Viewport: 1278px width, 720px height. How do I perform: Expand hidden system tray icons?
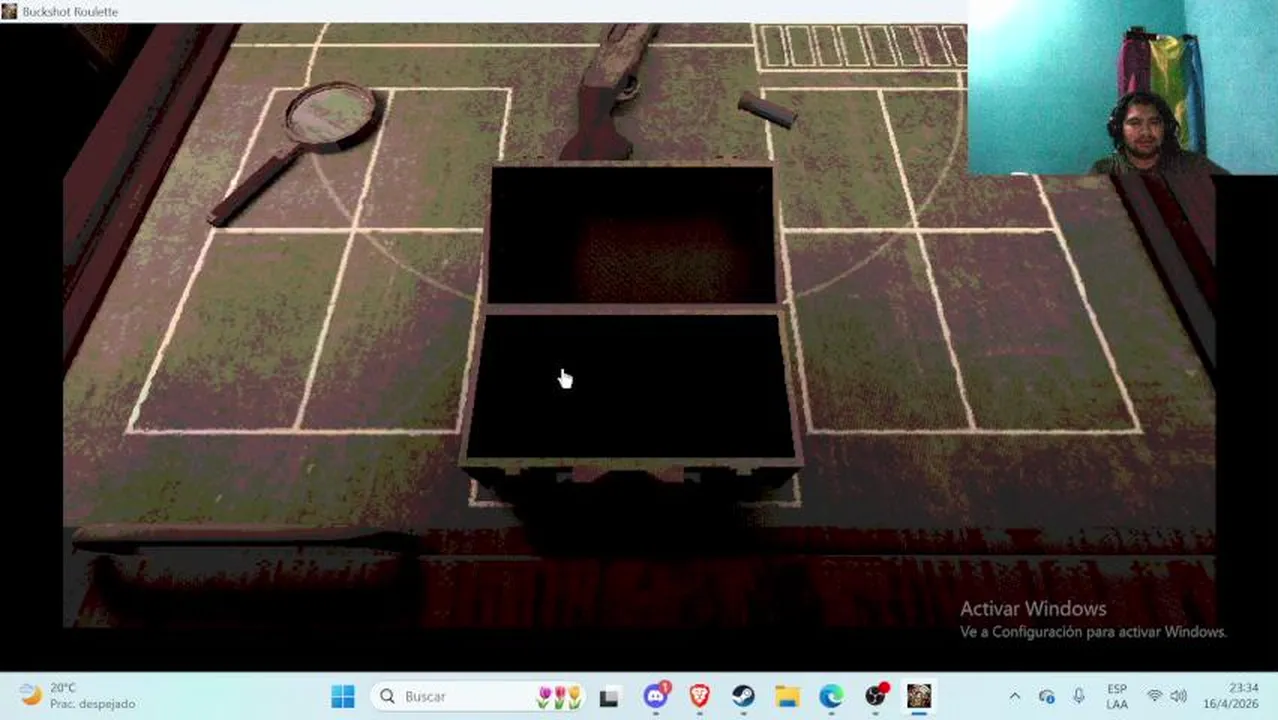point(1014,696)
